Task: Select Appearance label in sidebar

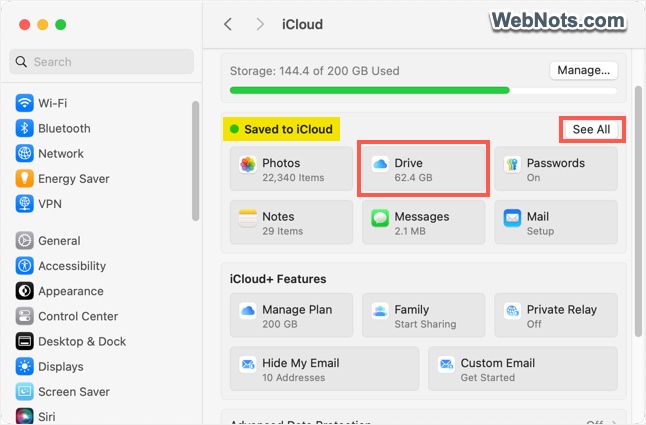Action: tap(71, 291)
